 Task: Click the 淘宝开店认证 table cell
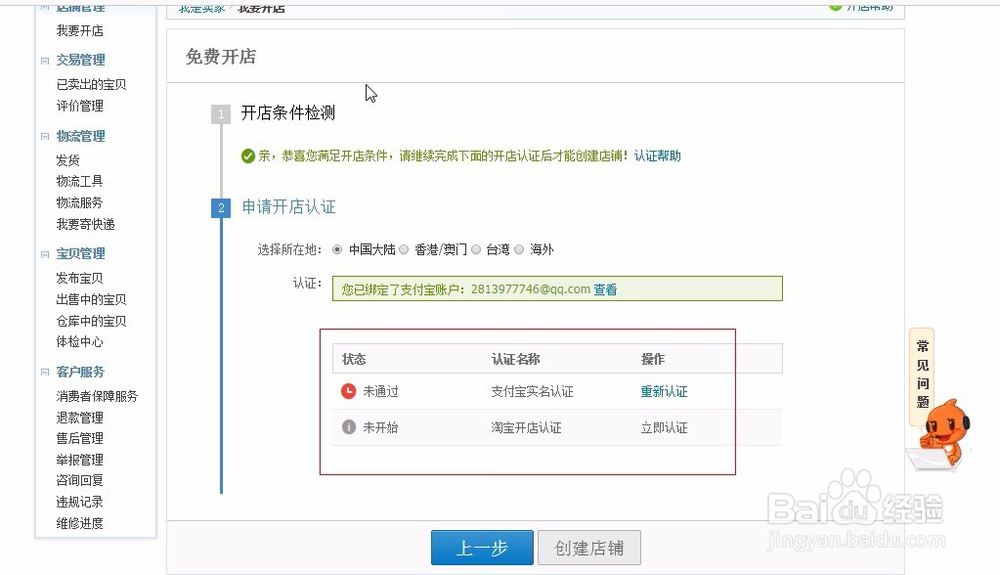click(526, 428)
